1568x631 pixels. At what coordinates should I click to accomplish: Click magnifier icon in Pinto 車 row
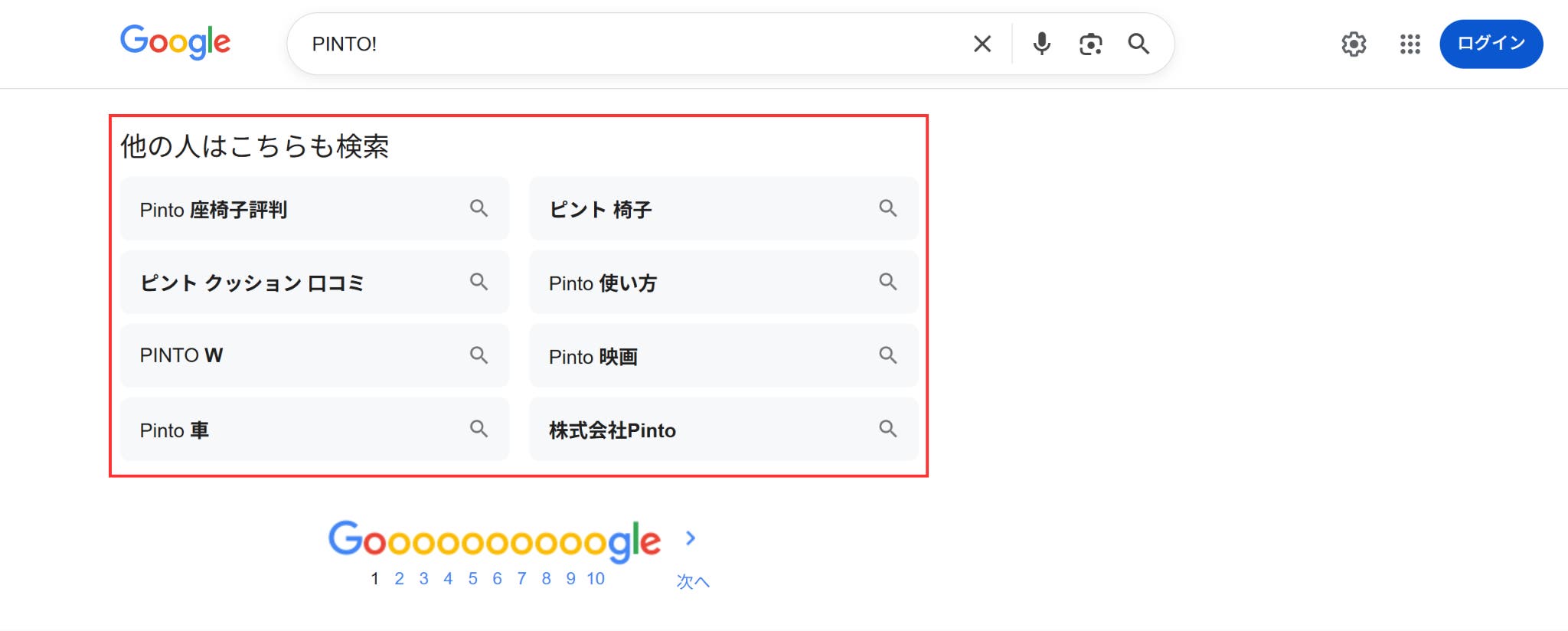click(479, 428)
